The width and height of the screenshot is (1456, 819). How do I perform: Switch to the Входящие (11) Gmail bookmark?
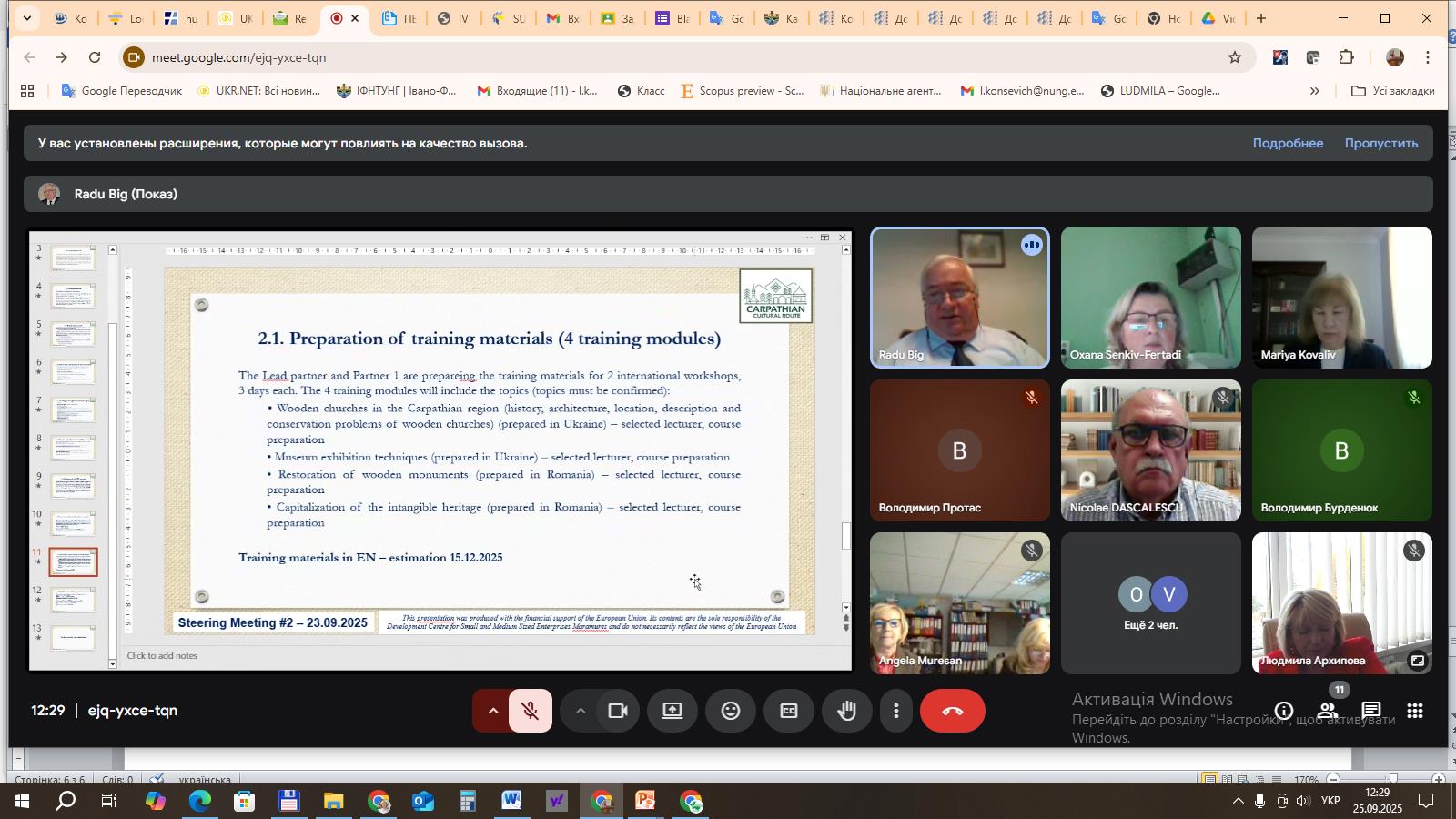537,91
